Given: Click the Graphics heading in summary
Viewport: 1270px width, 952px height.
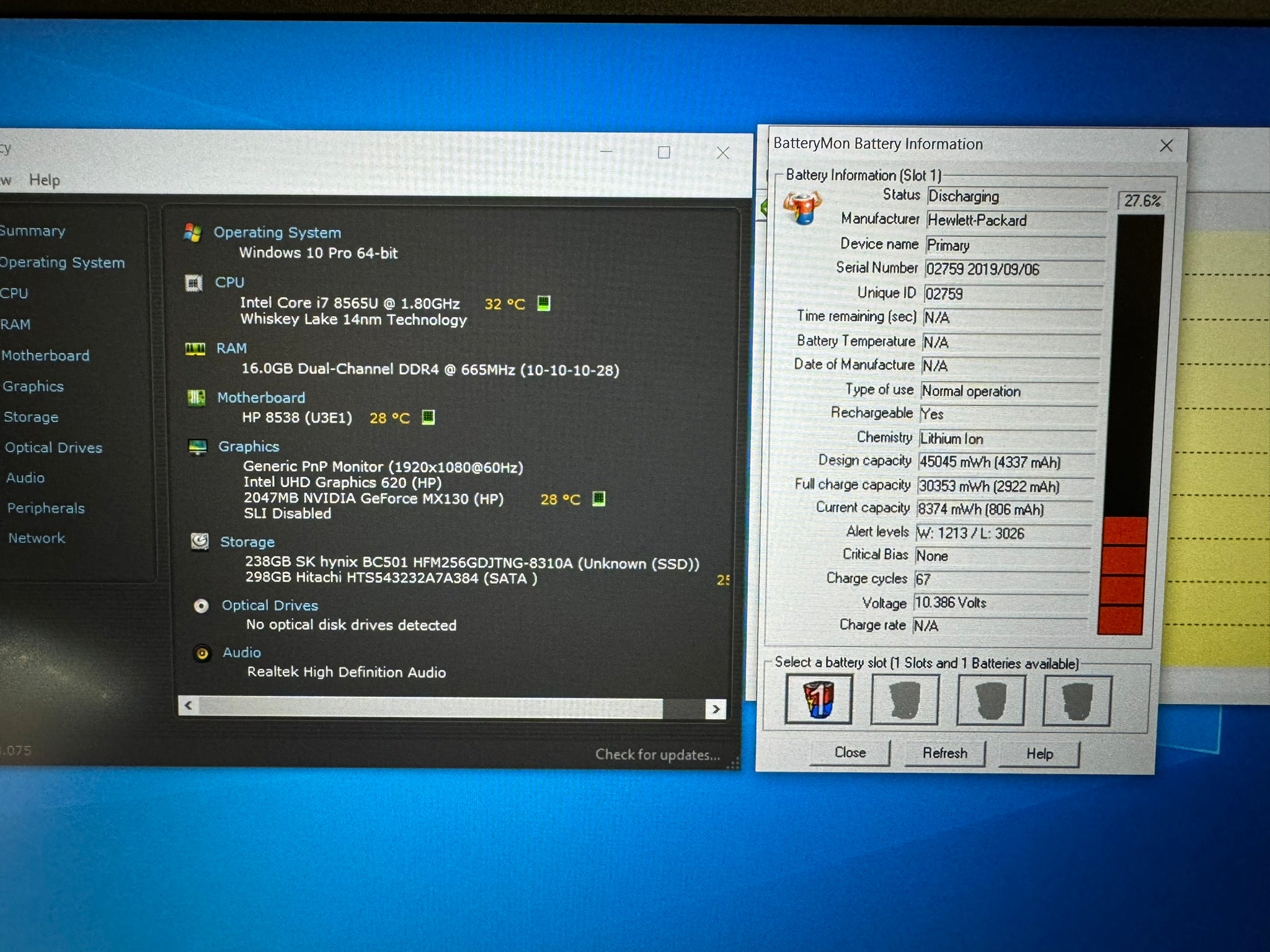Looking at the screenshot, I should coord(249,446).
